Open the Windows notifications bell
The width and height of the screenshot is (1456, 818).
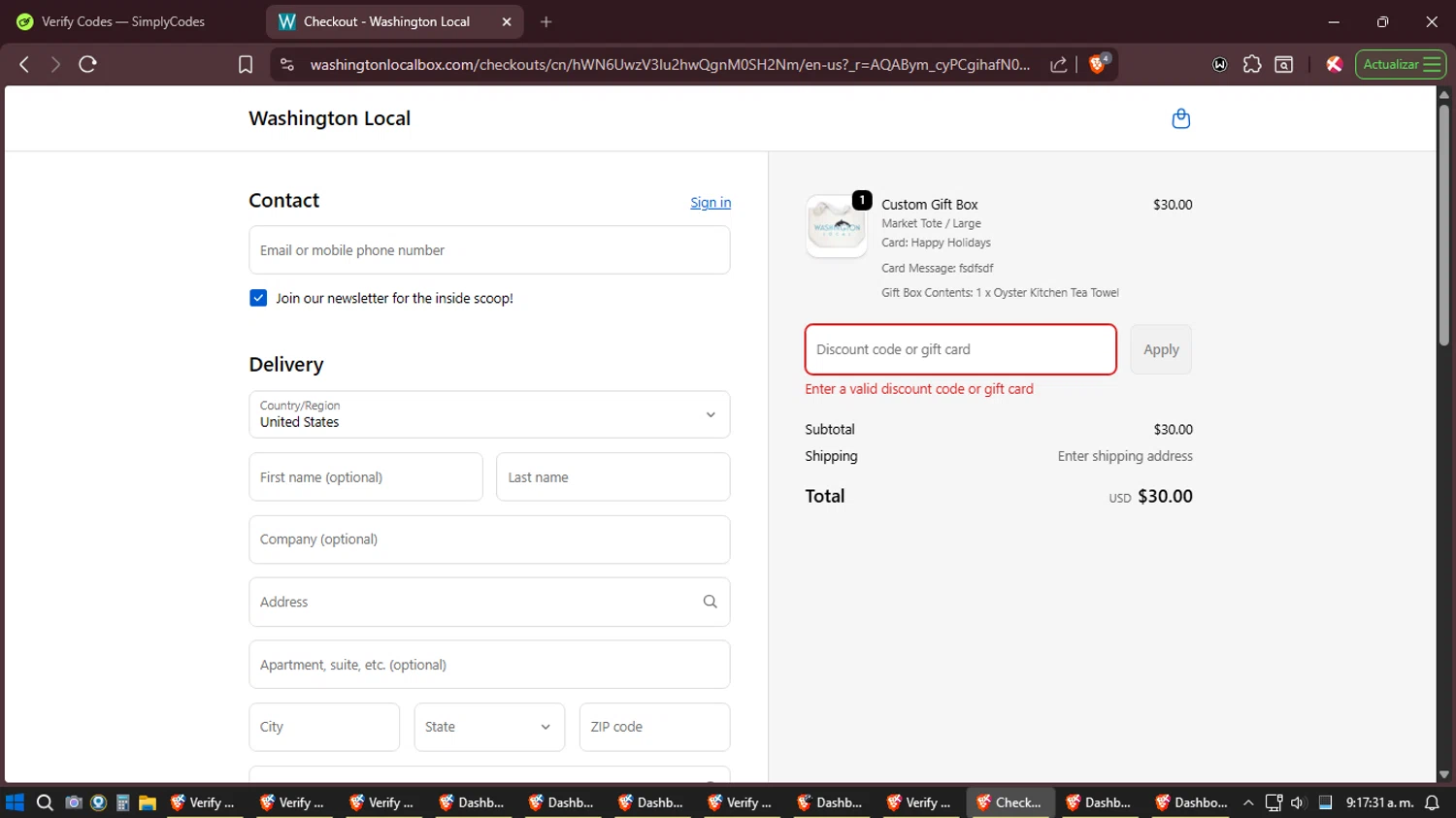pyautogui.click(x=1432, y=802)
